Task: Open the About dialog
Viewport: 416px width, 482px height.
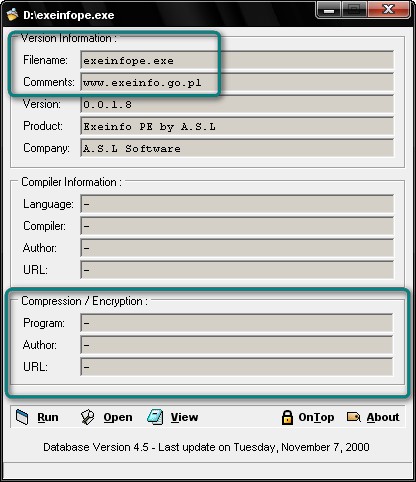Action: pyautogui.click(x=383, y=417)
